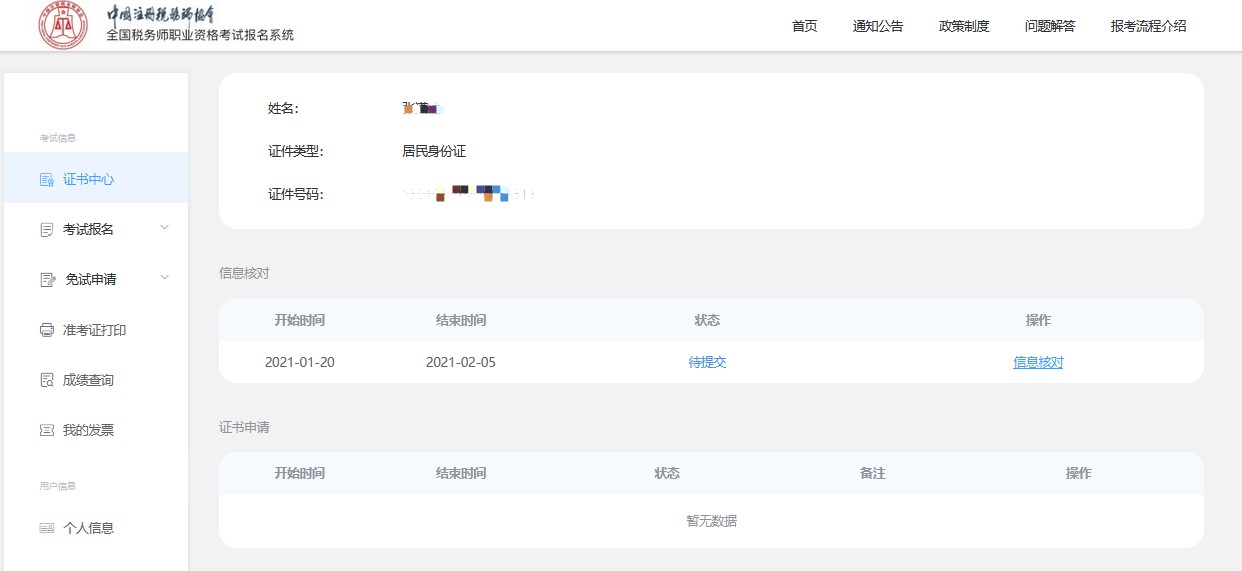Click the 全国税务师职业资格考试报名系统 title
Screen dimensions: 1242x571
(200, 35)
